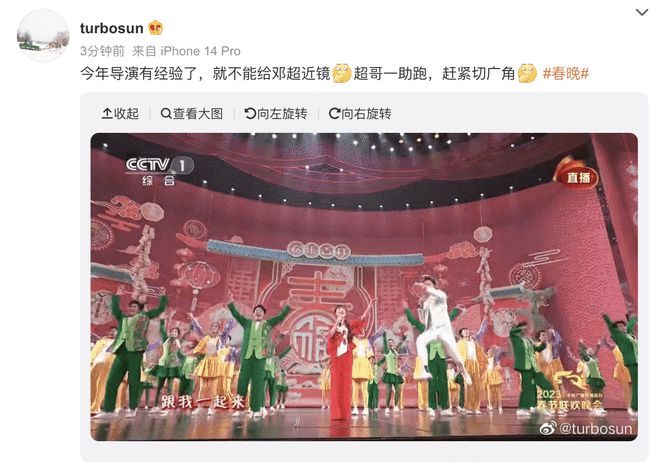Click the upward arrow collapse icon

pos(107,114)
